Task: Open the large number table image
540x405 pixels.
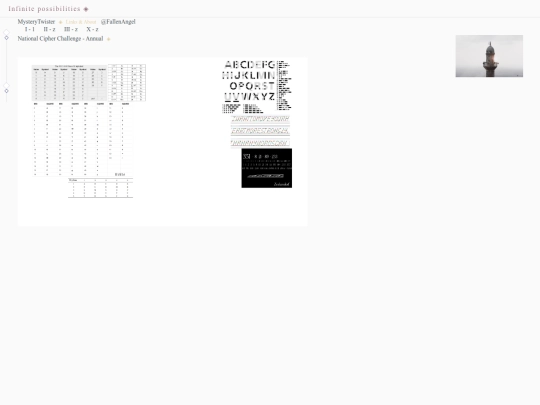Action: [83, 139]
